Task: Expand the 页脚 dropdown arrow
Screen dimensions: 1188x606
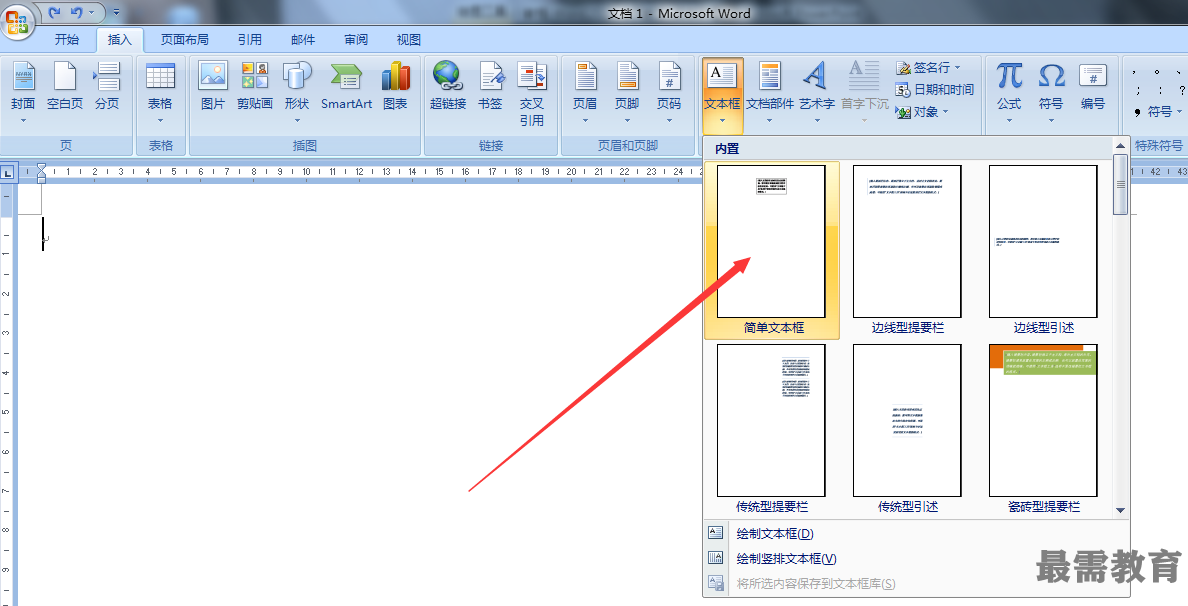Action: point(627,120)
